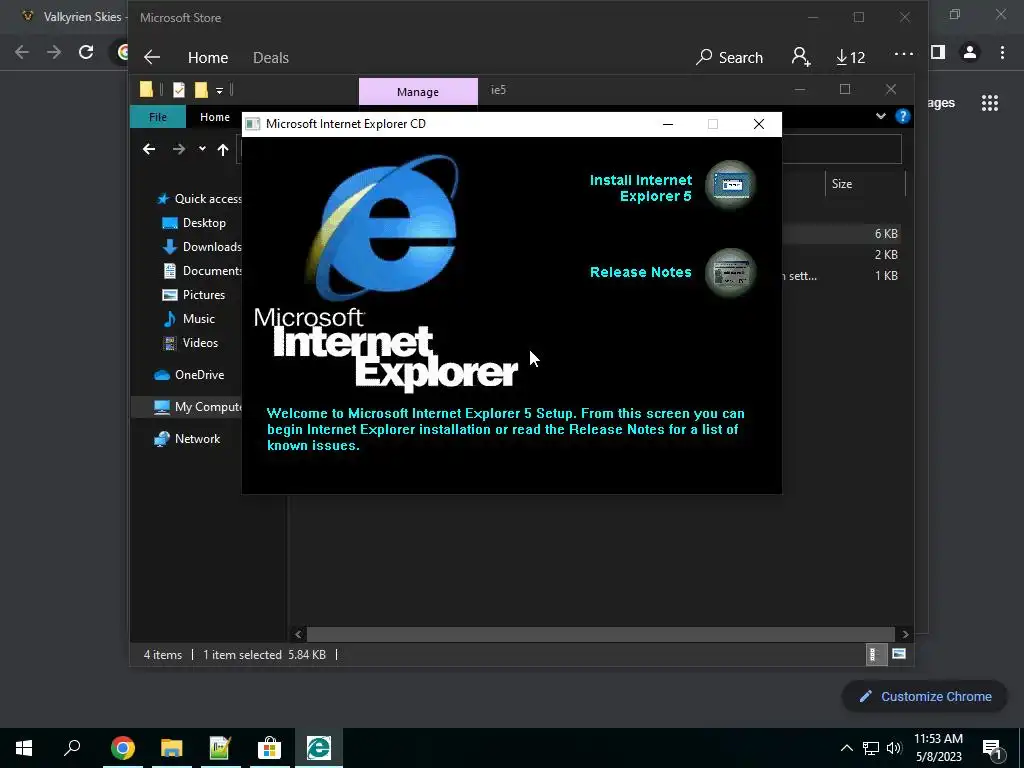Open the Home ribbon tab in File Explorer

pyautogui.click(x=215, y=117)
